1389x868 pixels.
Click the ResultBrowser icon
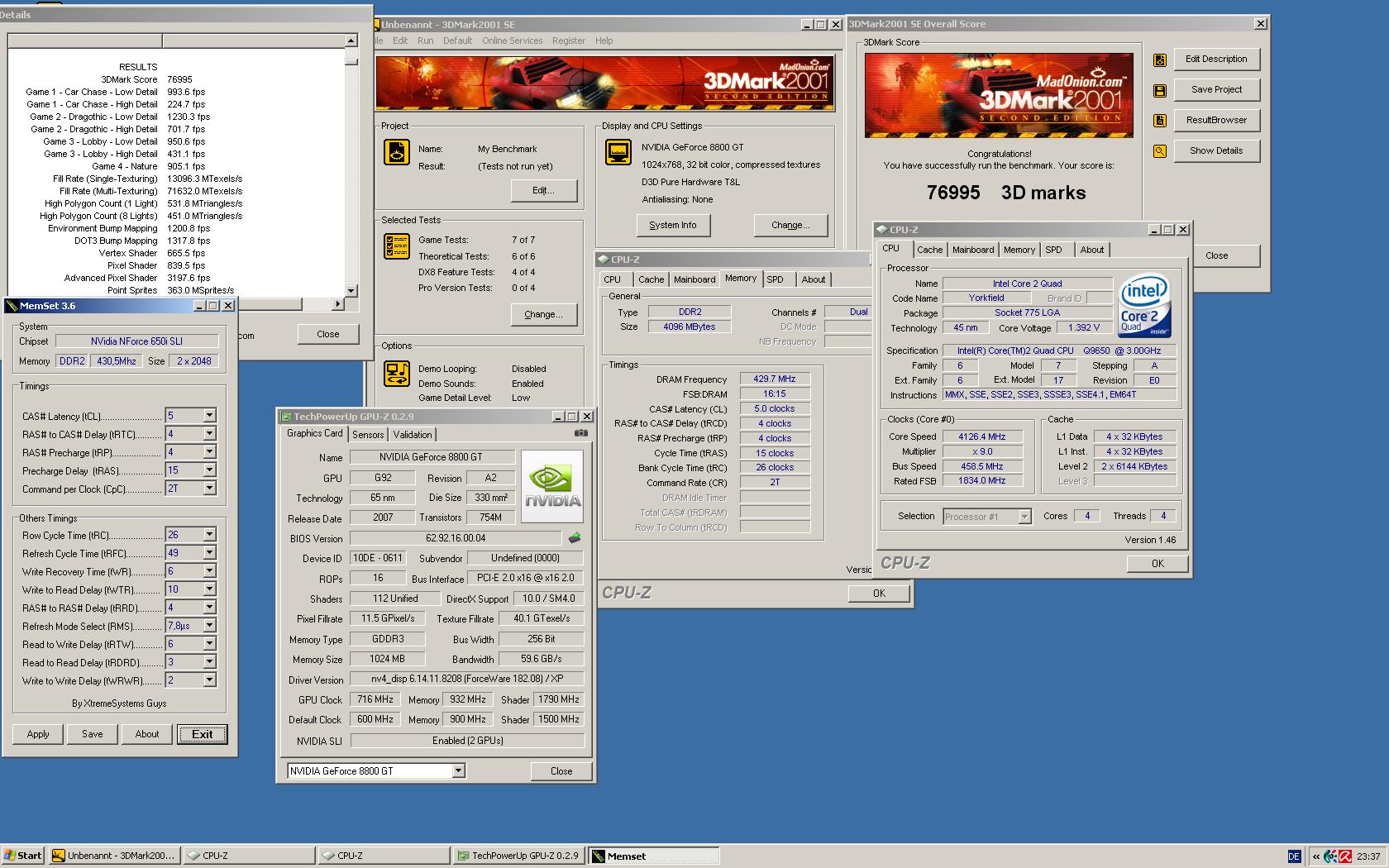pos(1159,121)
